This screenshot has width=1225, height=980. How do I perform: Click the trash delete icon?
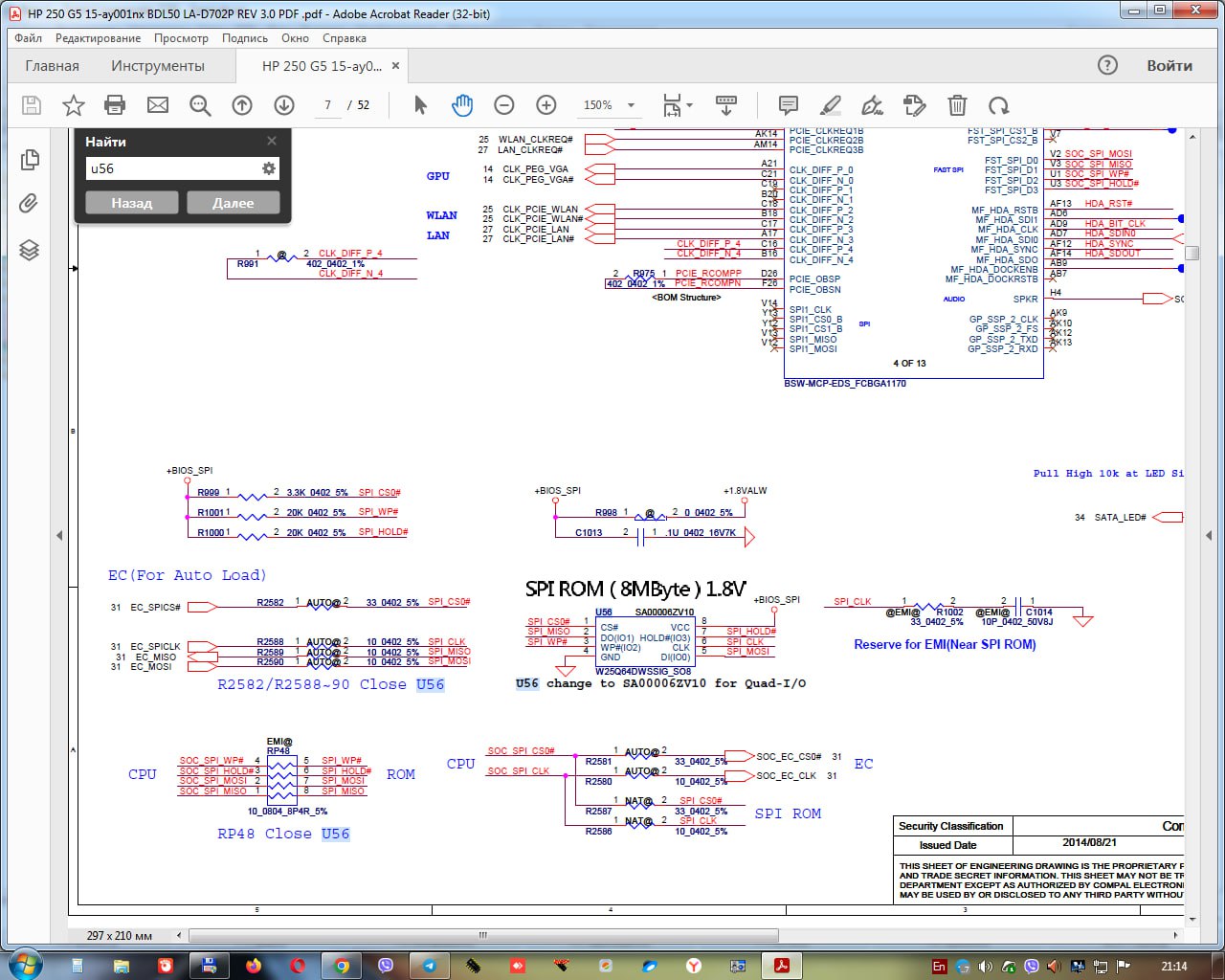957,105
